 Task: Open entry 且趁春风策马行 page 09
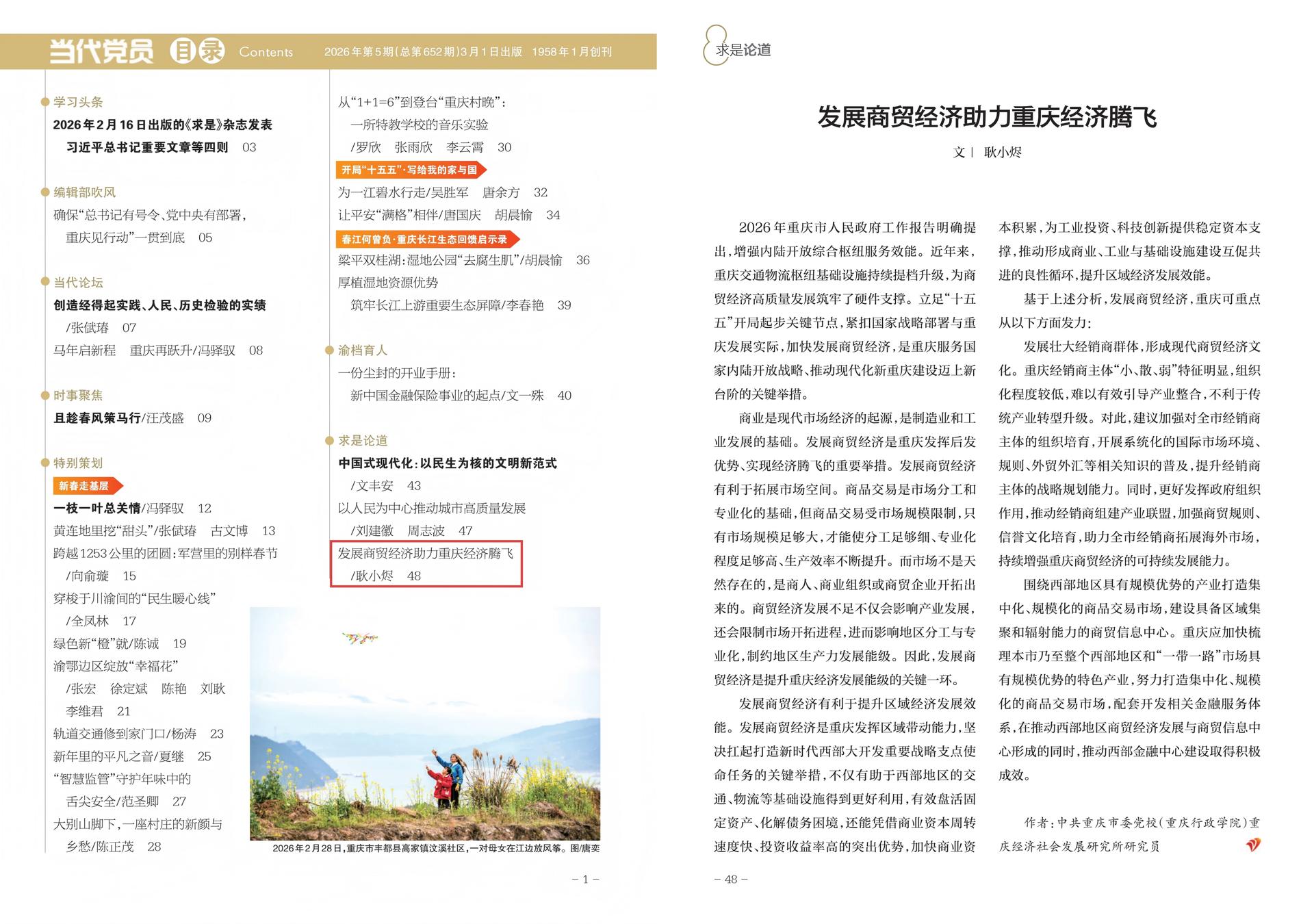[x=97, y=418]
